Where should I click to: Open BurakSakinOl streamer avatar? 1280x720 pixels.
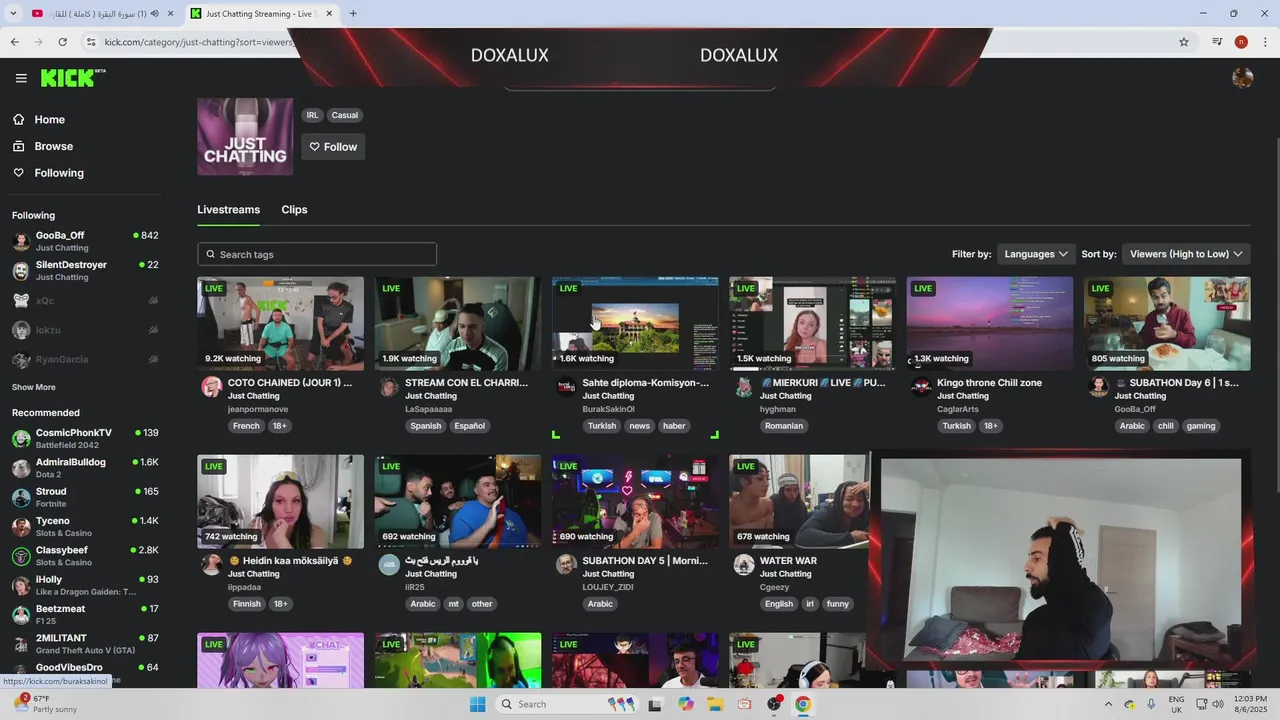566,388
